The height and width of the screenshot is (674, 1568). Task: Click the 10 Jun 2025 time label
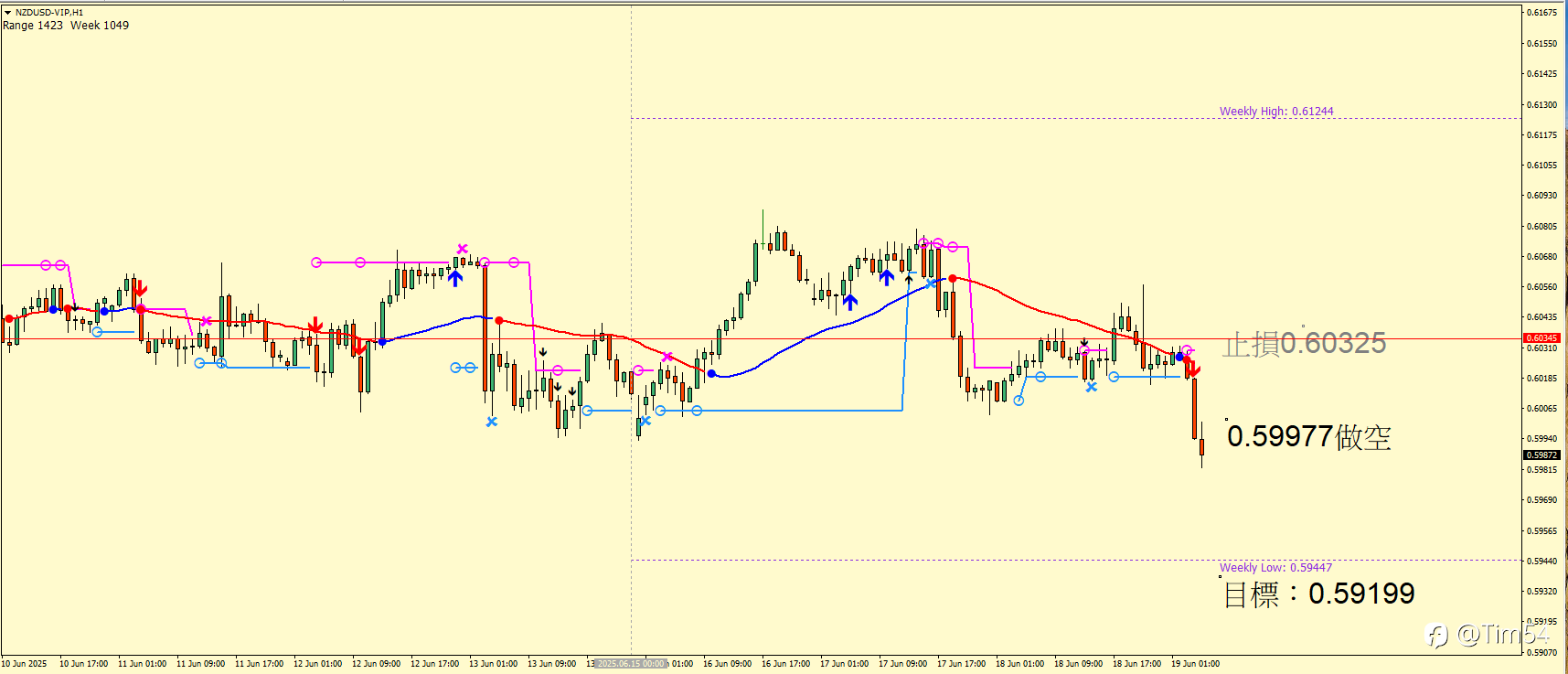coord(25,664)
